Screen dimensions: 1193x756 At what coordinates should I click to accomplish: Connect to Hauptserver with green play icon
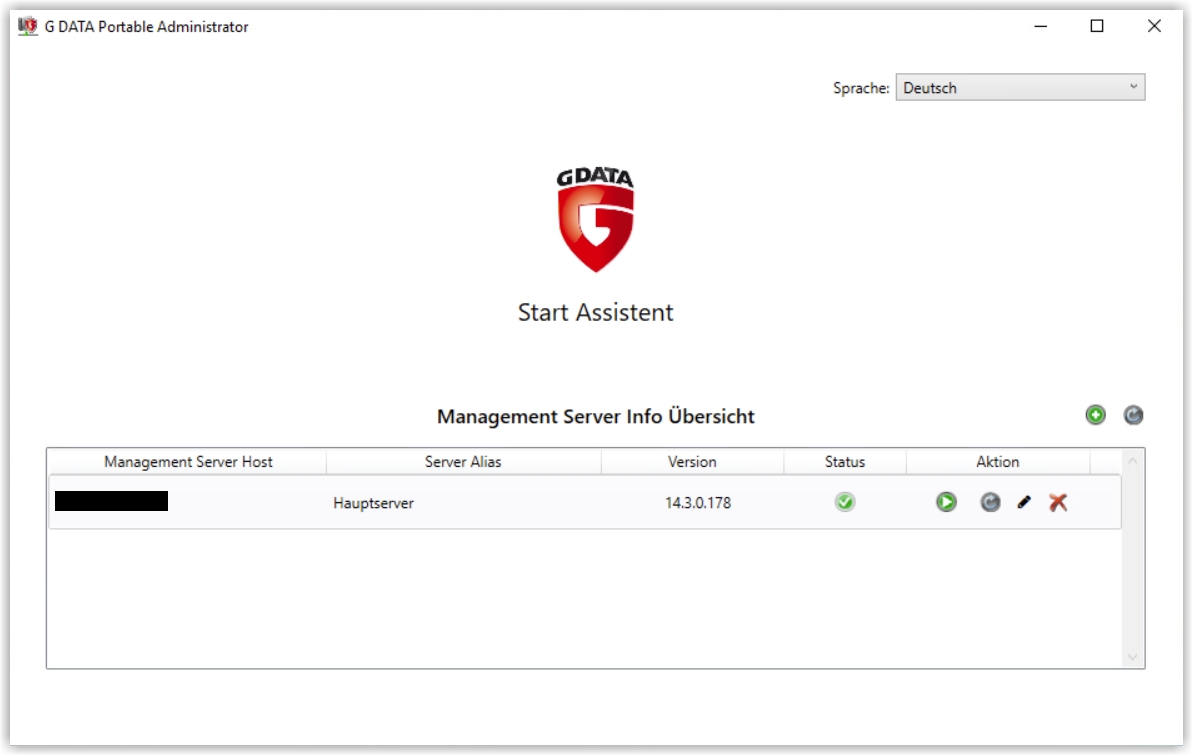(946, 503)
